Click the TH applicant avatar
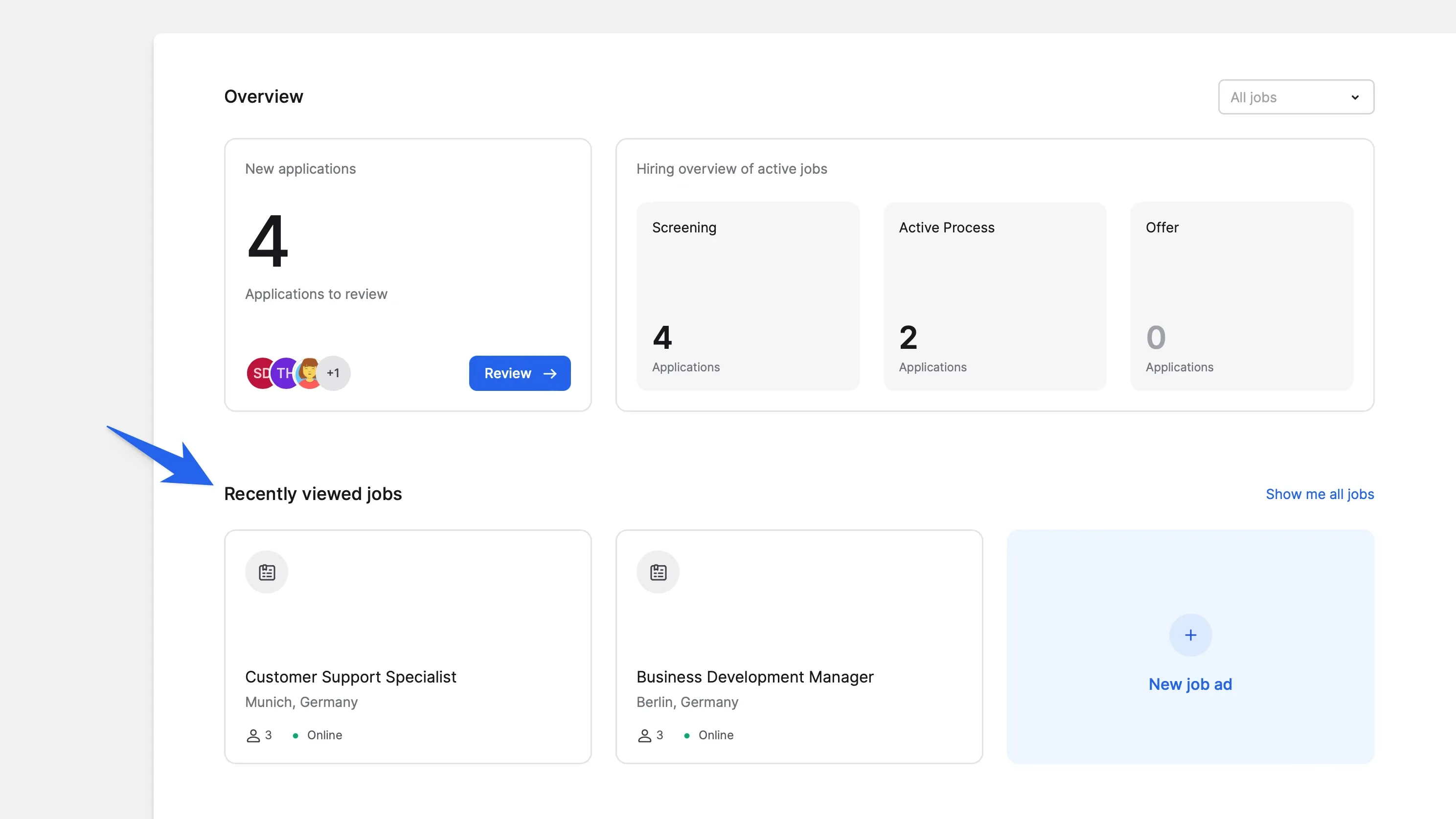This screenshot has height=819, width=1456. point(285,373)
